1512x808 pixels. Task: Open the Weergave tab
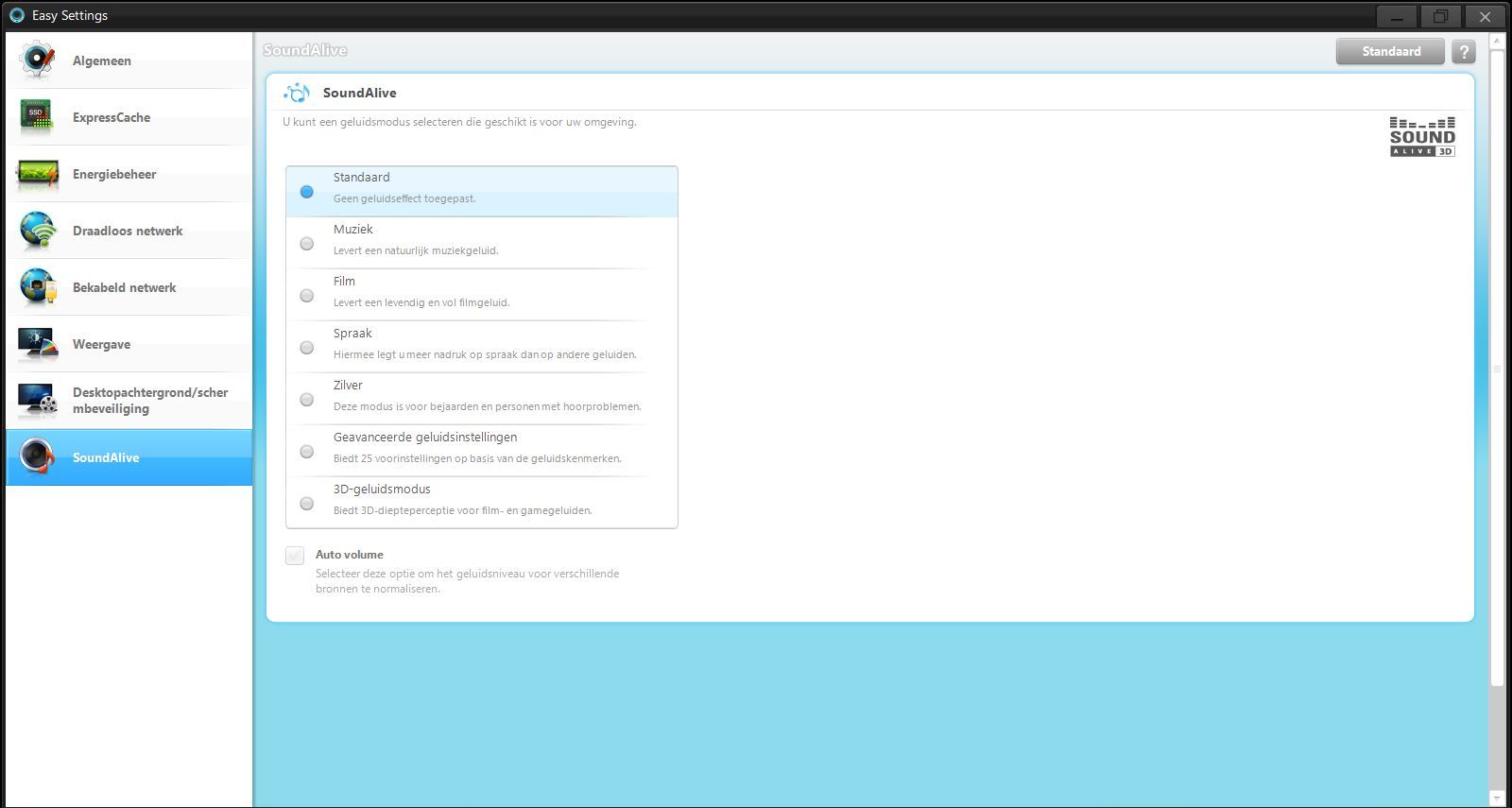[129, 344]
